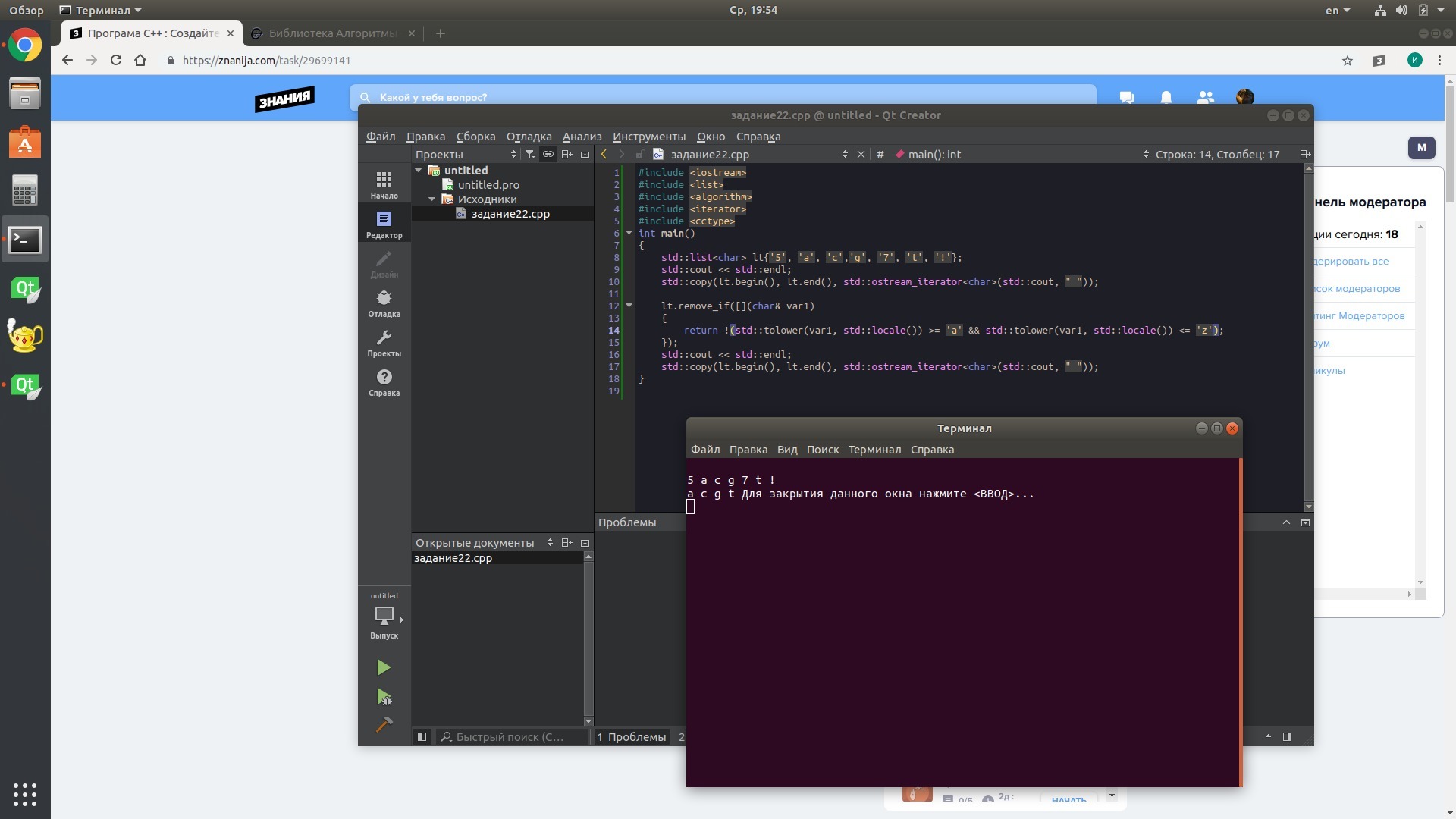Toggle editor sync link icon in Projects panel

coord(548,154)
